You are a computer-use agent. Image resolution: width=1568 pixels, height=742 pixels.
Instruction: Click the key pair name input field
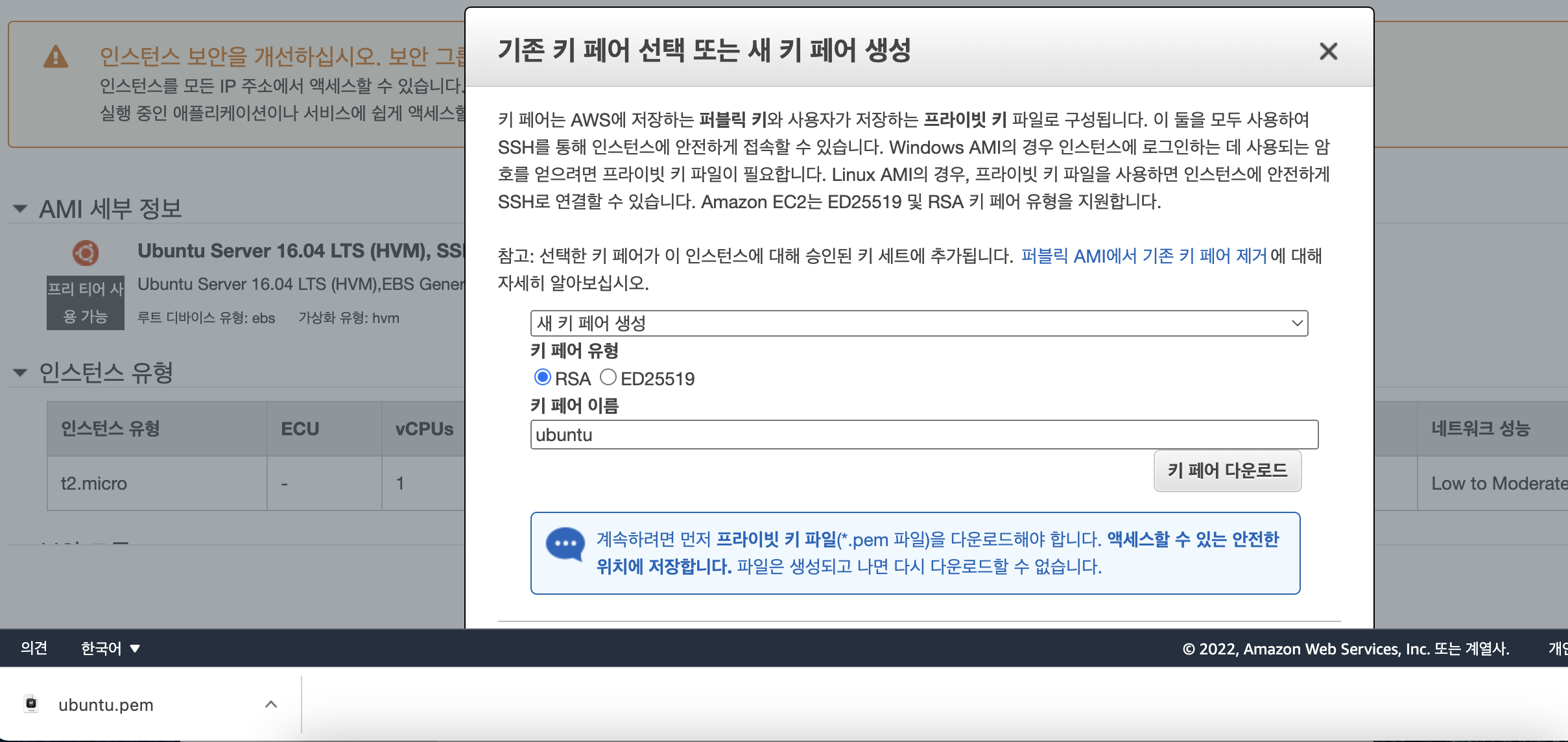tap(923, 435)
